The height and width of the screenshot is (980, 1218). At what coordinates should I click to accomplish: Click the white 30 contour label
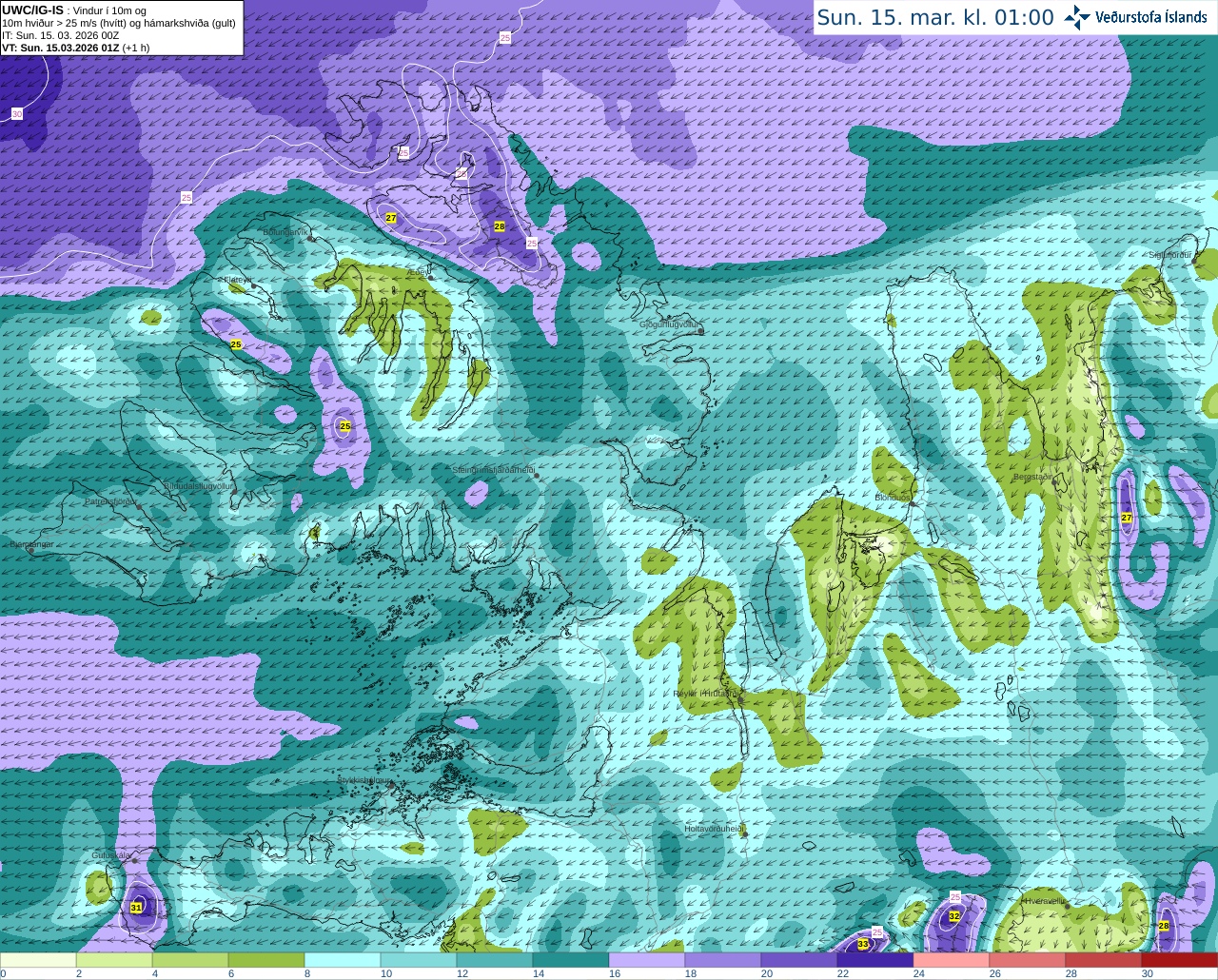pyautogui.click(x=17, y=114)
